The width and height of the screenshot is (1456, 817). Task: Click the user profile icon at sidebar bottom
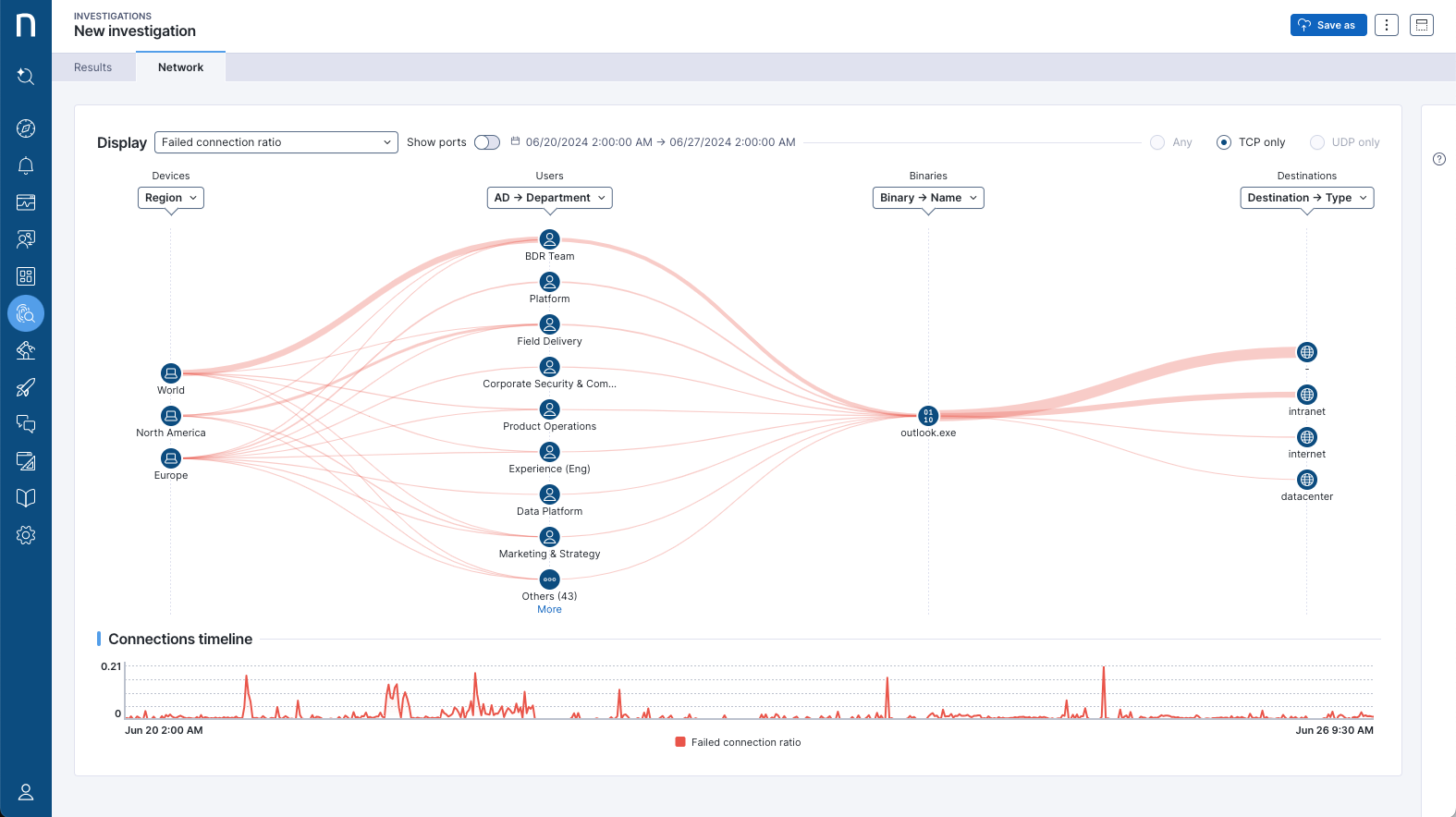pos(26,792)
